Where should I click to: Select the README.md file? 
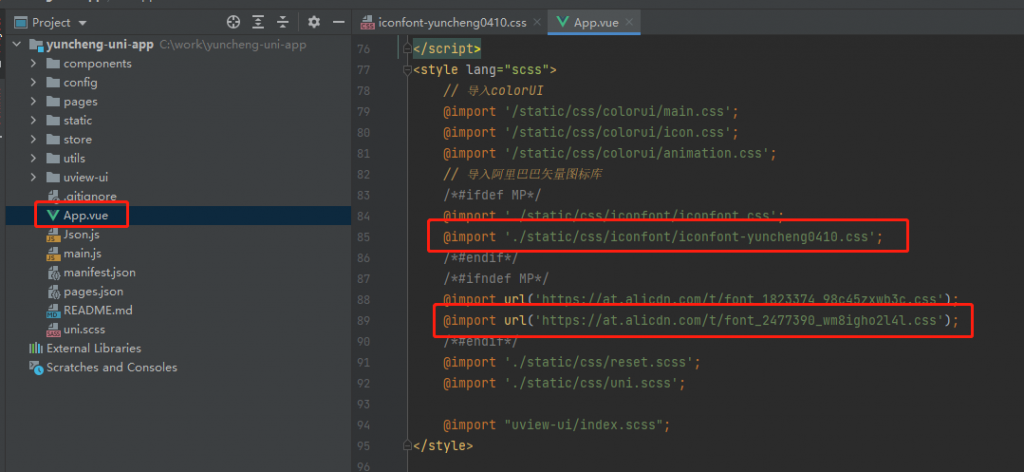pos(97,310)
